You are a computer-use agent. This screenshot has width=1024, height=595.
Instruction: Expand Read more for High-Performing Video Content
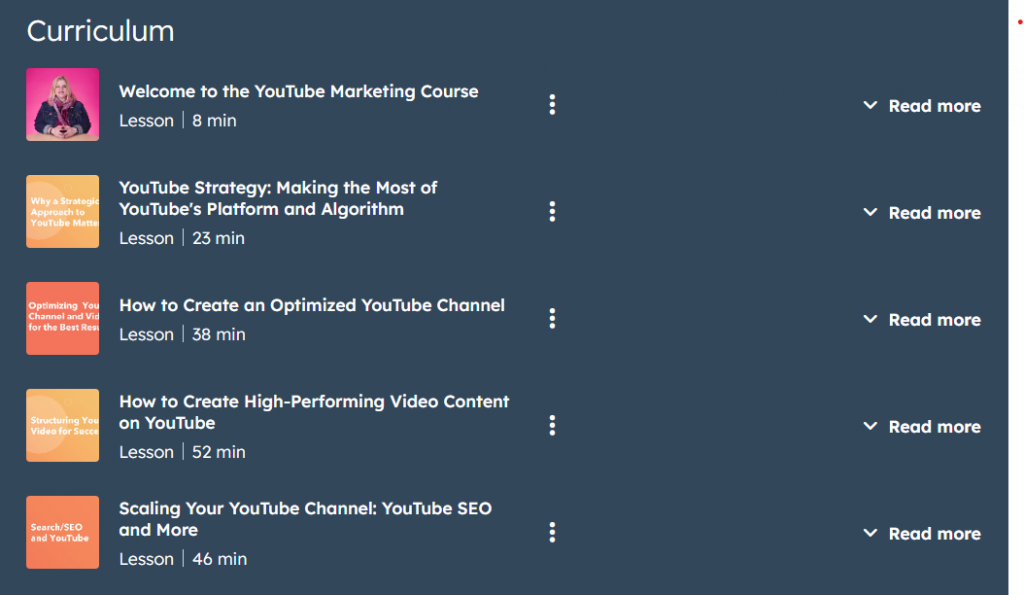click(x=934, y=426)
